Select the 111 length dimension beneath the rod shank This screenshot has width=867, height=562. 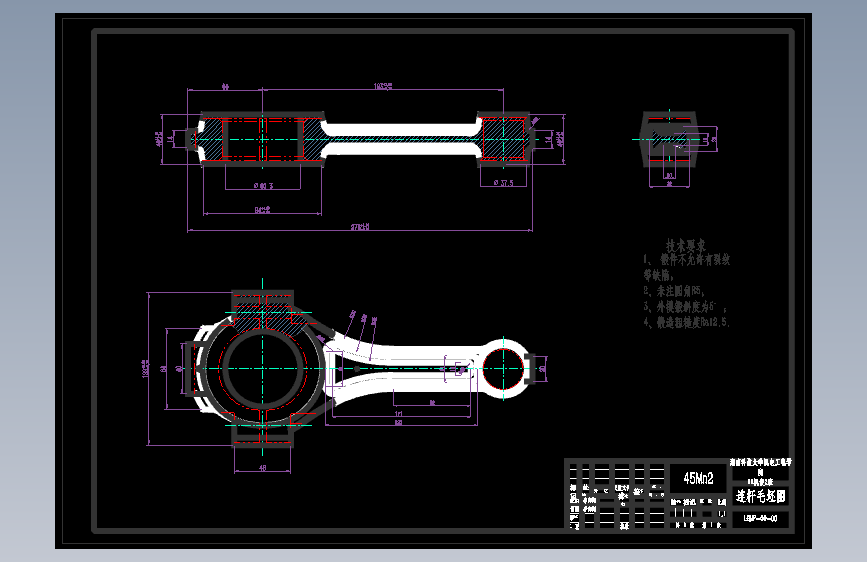tap(399, 414)
